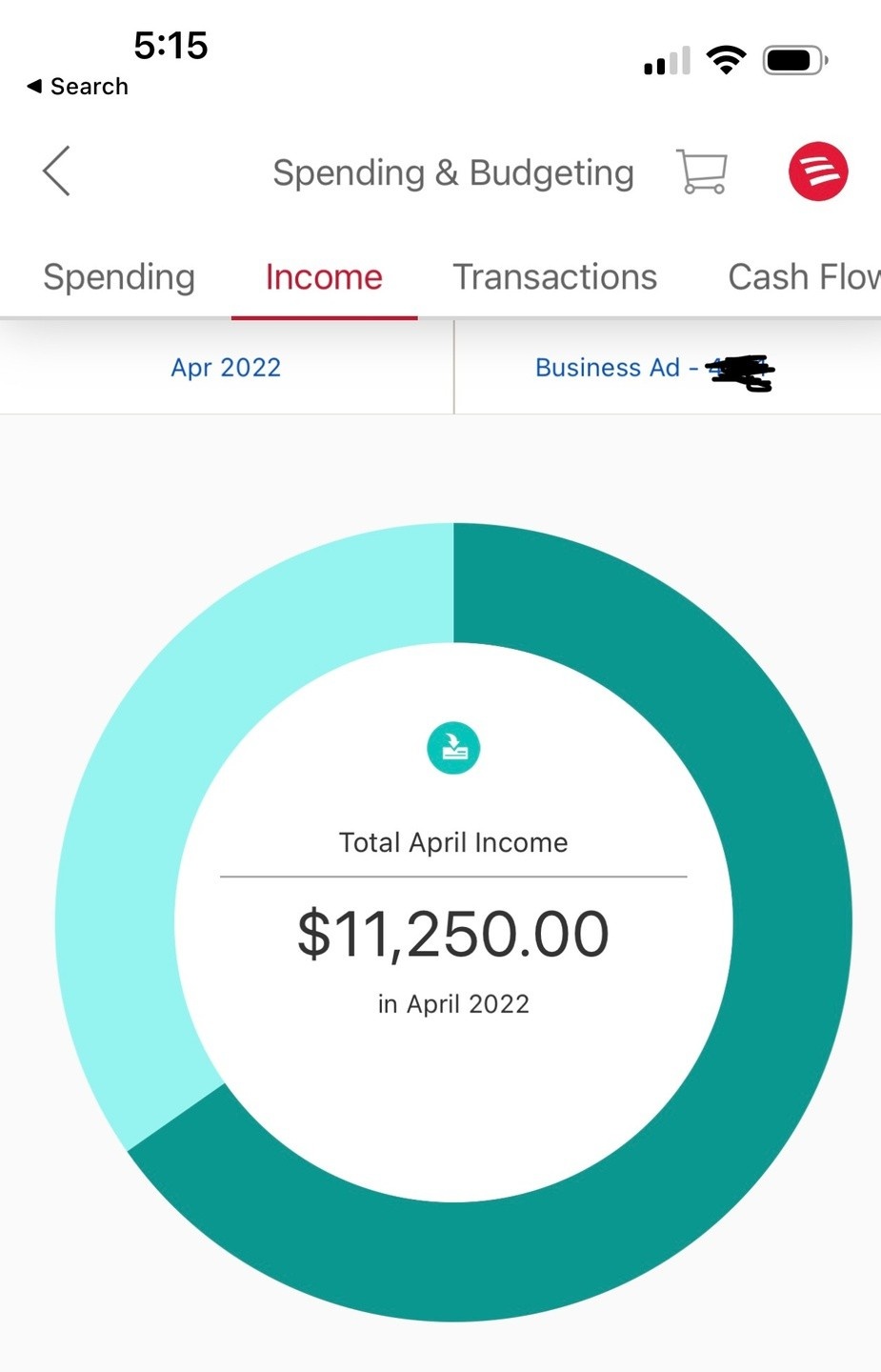This screenshot has height=1372, width=881.
Task: Tap the battery status icon
Action: (x=794, y=61)
